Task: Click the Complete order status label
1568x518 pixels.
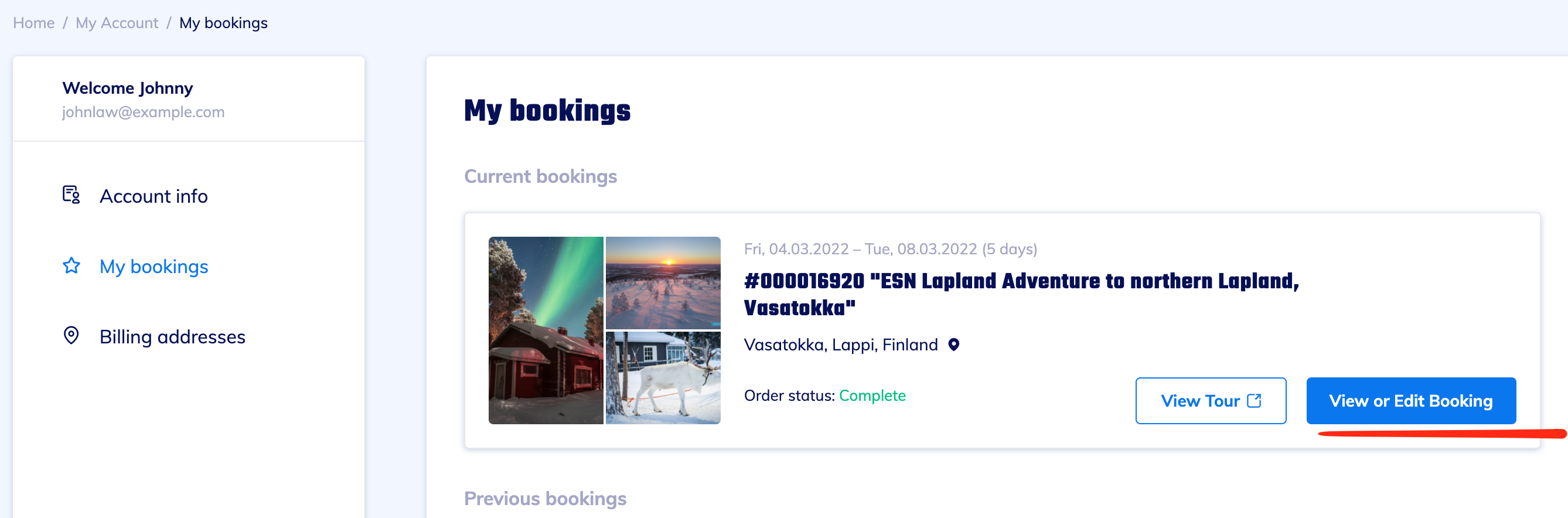Action: pos(872,396)
